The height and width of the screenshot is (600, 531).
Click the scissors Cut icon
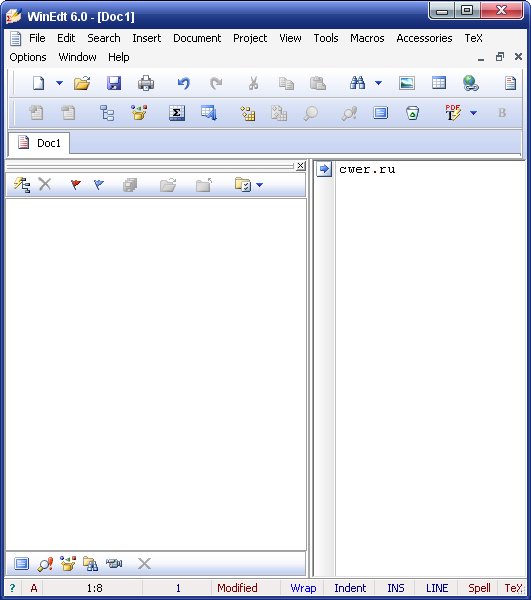(253, 83)
